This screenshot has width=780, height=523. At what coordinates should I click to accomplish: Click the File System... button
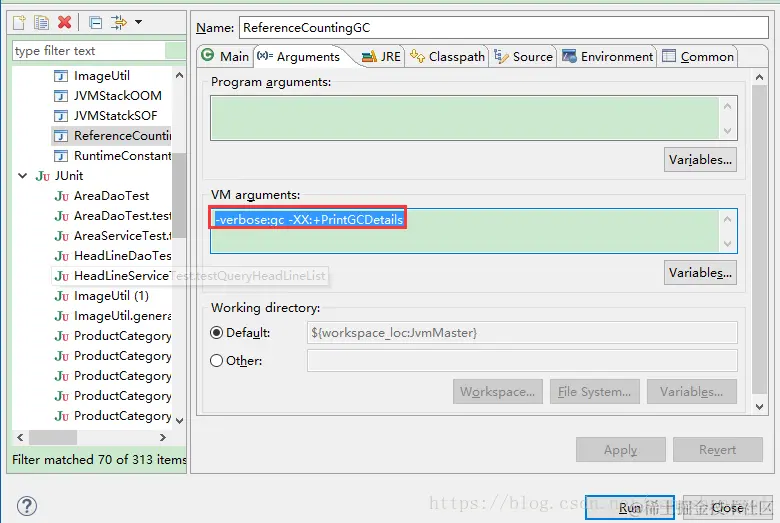click(594, 392)
